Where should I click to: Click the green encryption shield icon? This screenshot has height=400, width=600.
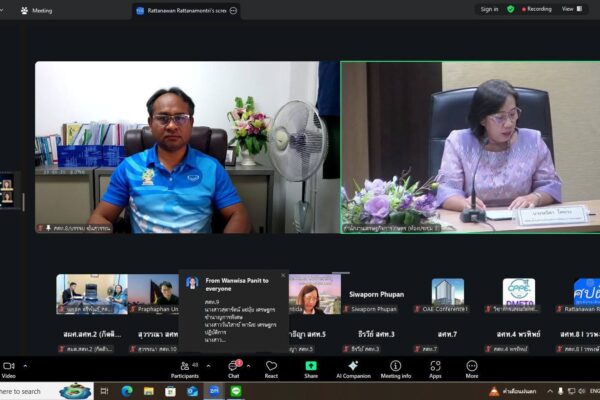pyautogui.click(x=511, y=9)
